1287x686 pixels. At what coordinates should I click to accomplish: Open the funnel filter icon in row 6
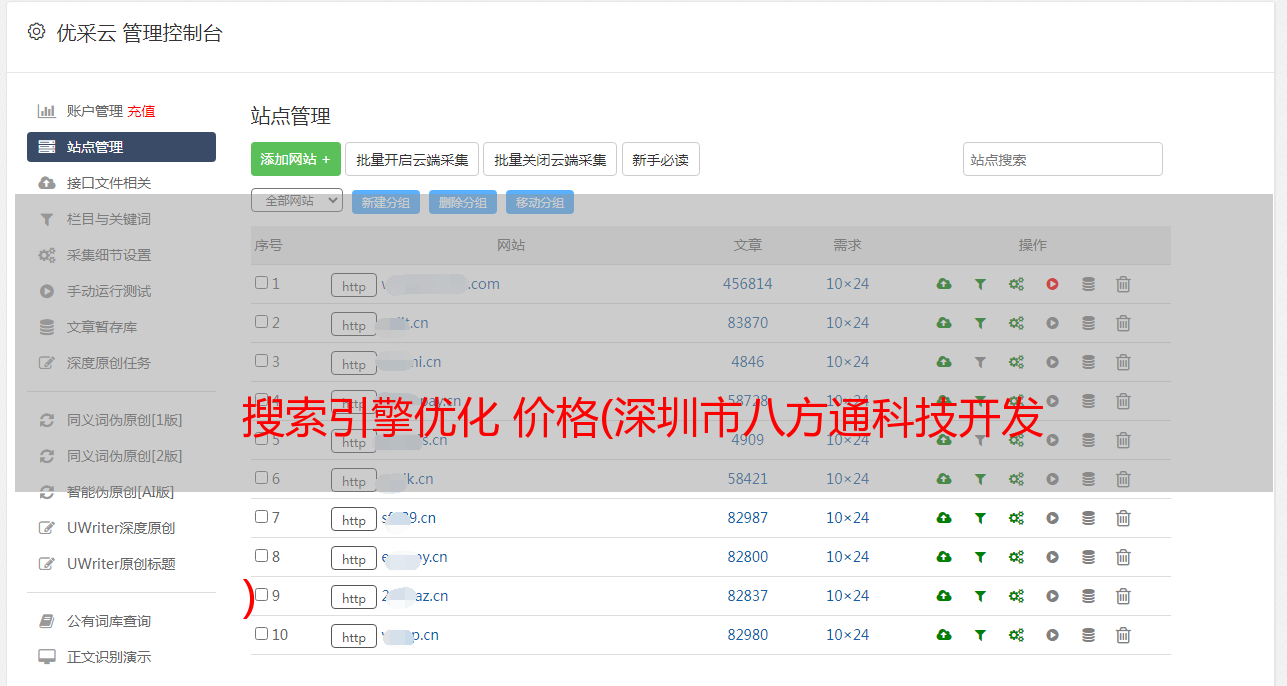(980, 479)
